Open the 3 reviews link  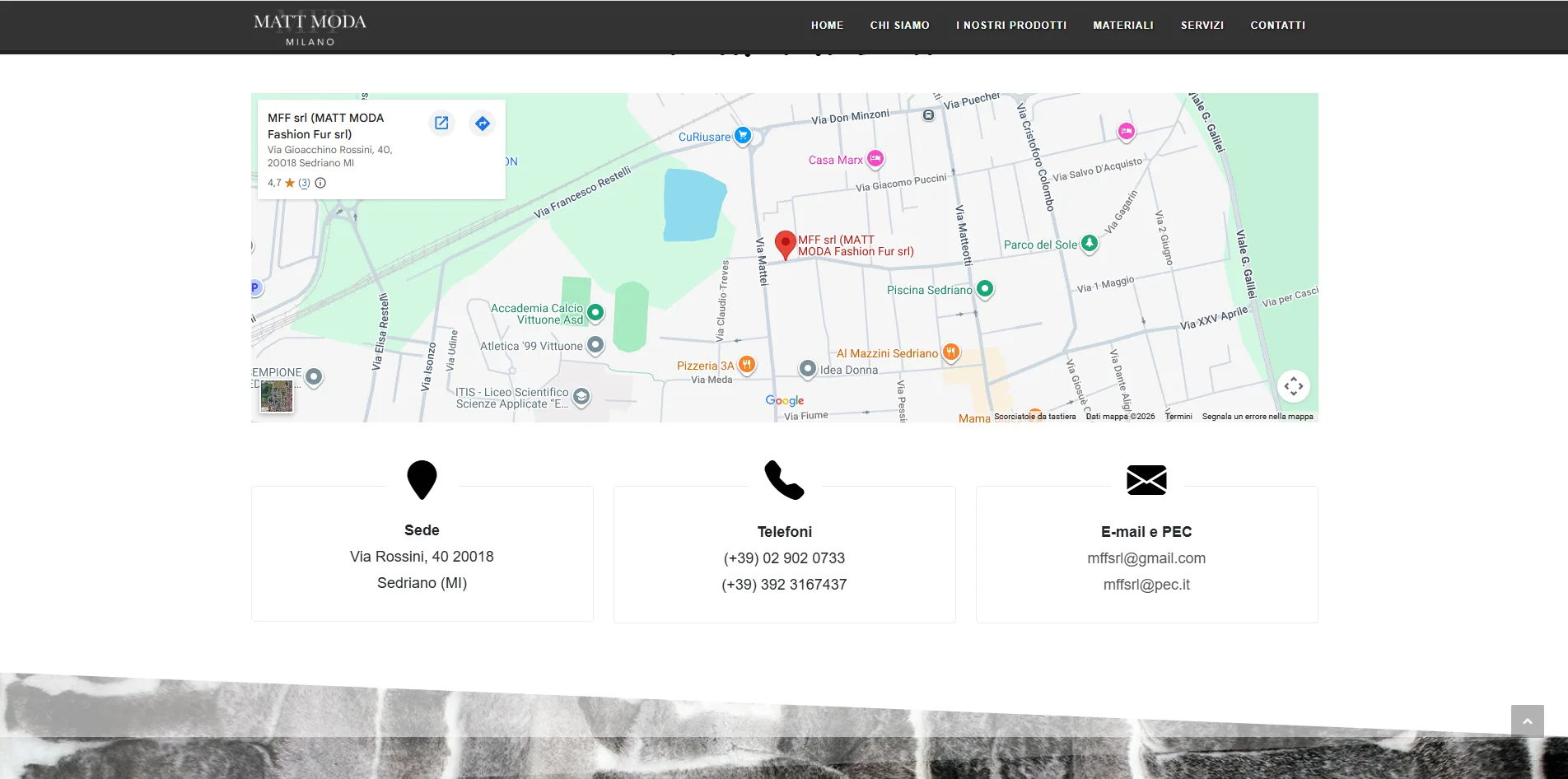pyautogui.click(x=304, y=183)
